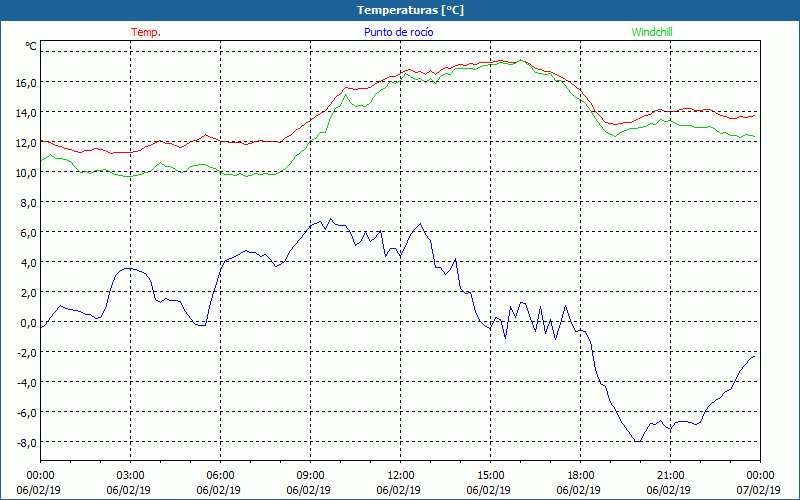
Task: Click the -2,0 y-axis value
Action: [27, 353]
